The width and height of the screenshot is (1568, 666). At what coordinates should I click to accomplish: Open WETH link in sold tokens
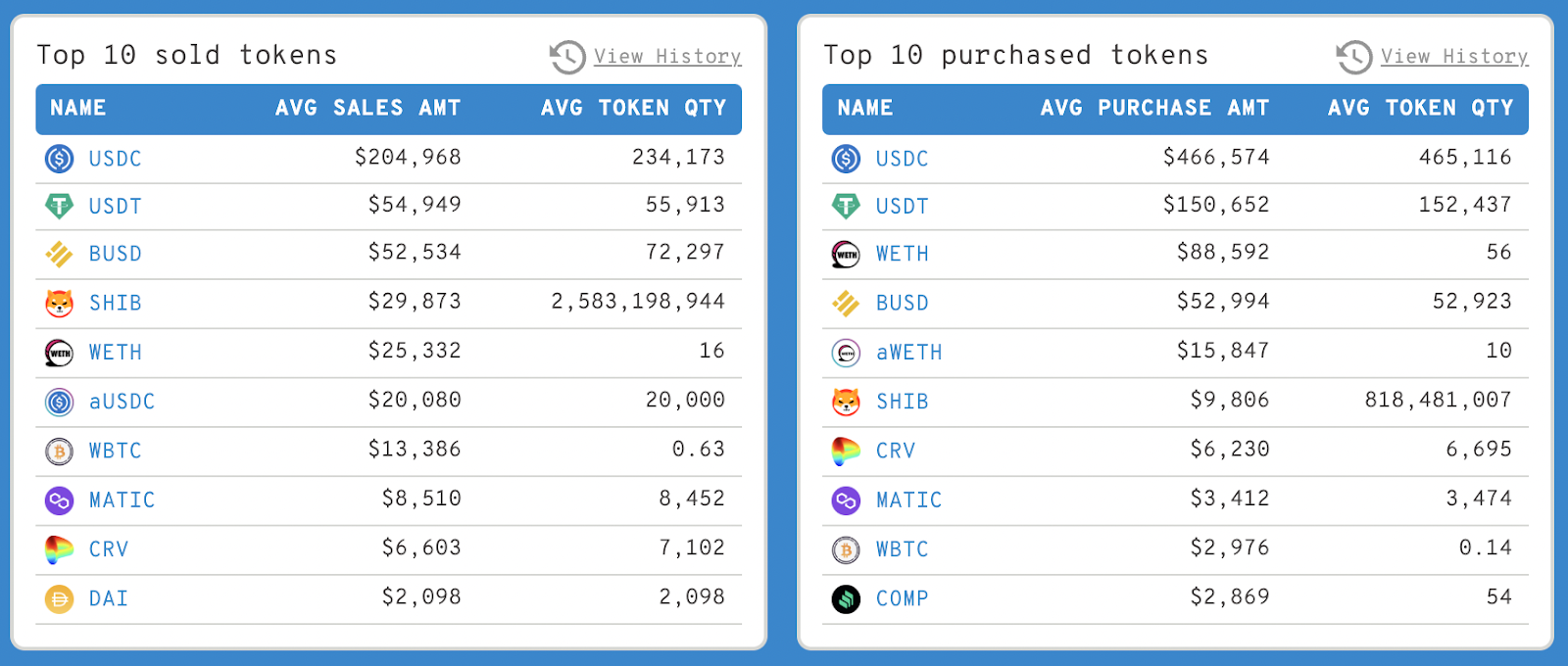116,353
